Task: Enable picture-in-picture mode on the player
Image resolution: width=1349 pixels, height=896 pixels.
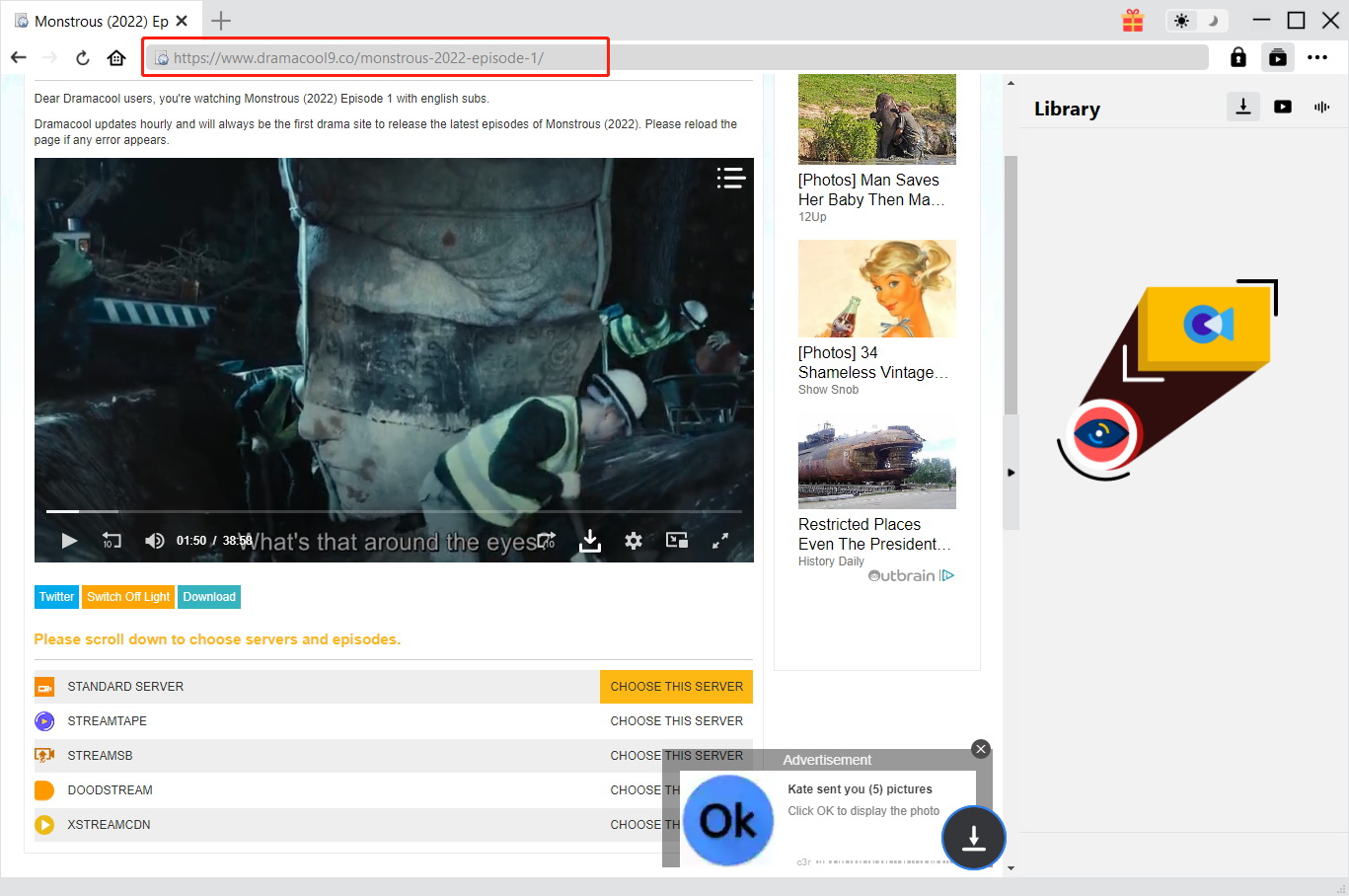Action: [x=676, y=541]
